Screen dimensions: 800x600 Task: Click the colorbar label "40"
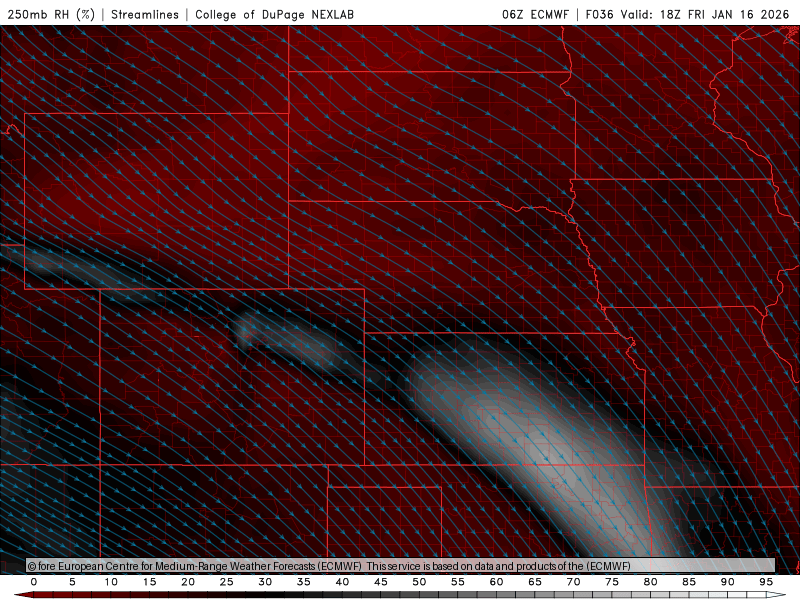pyautogui.click(x=342, y=582)
